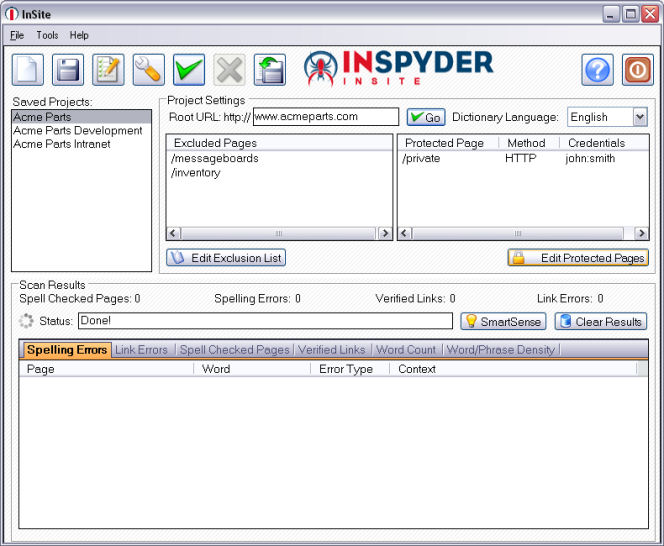
Task: Open the File menu
Action: point(16,35)
